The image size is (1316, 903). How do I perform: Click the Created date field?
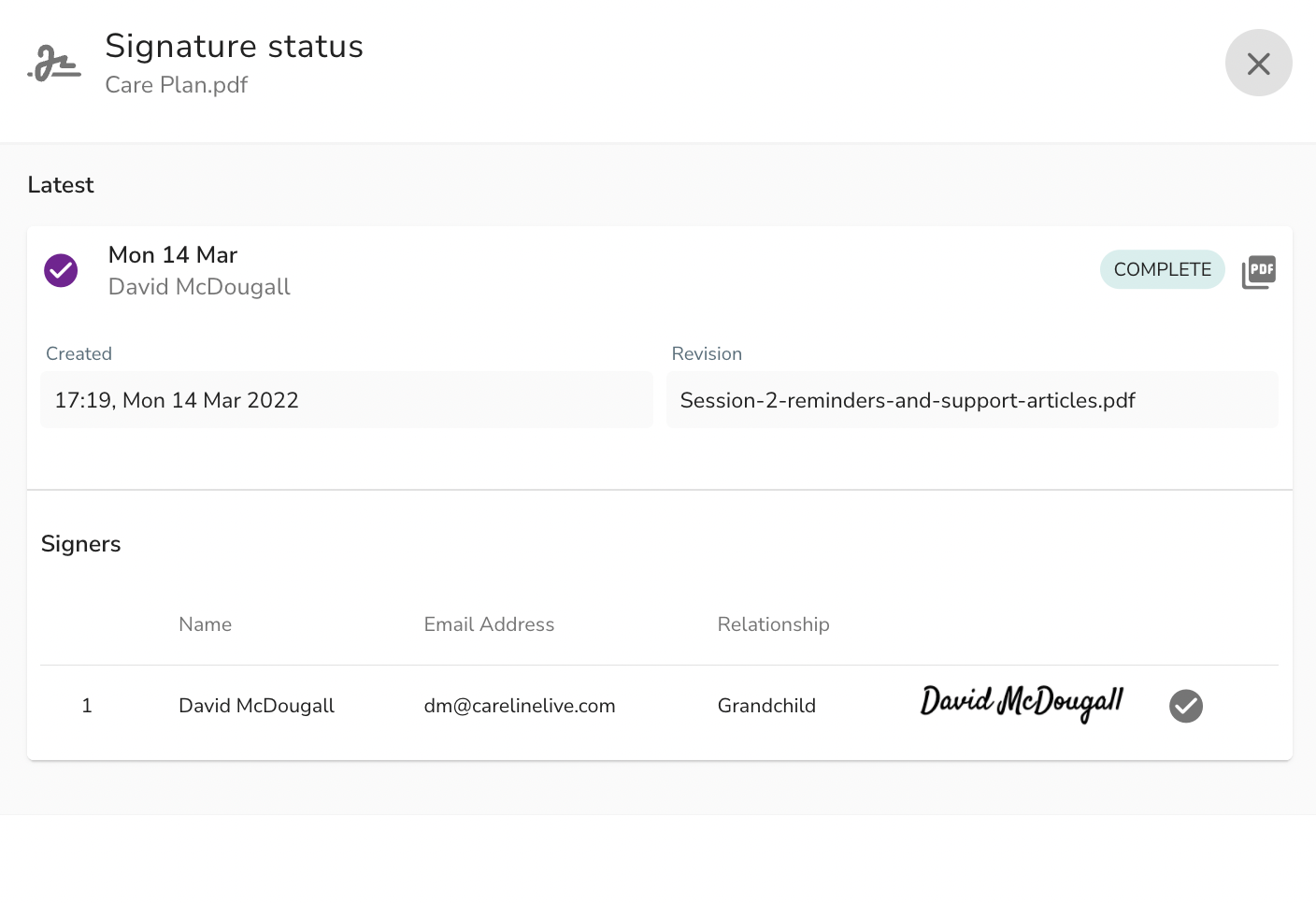tap(347, 400)
